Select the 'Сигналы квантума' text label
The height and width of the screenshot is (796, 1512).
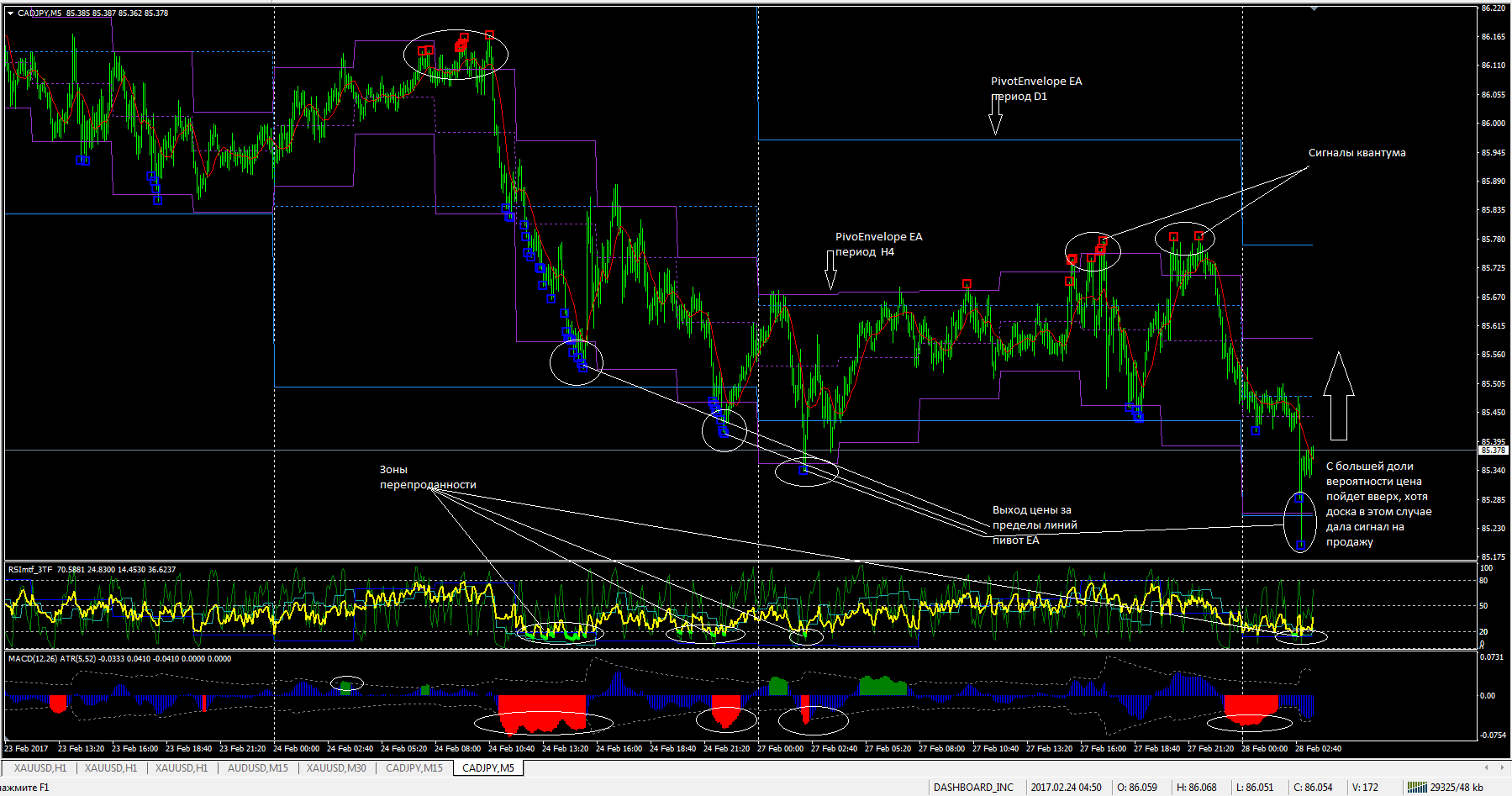[1357, 153]
